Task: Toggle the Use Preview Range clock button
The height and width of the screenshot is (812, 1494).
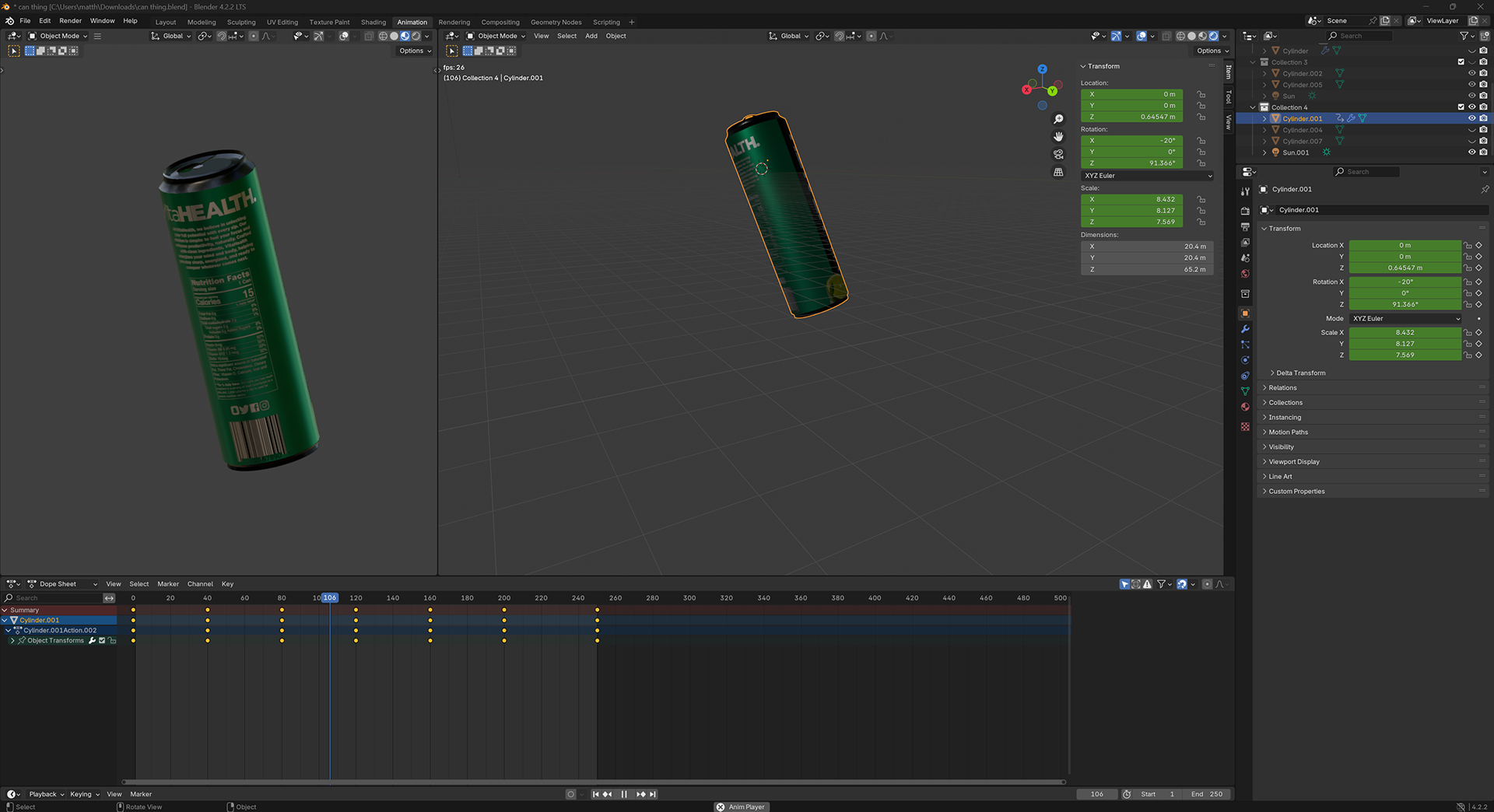Action: pos(1127,794)
